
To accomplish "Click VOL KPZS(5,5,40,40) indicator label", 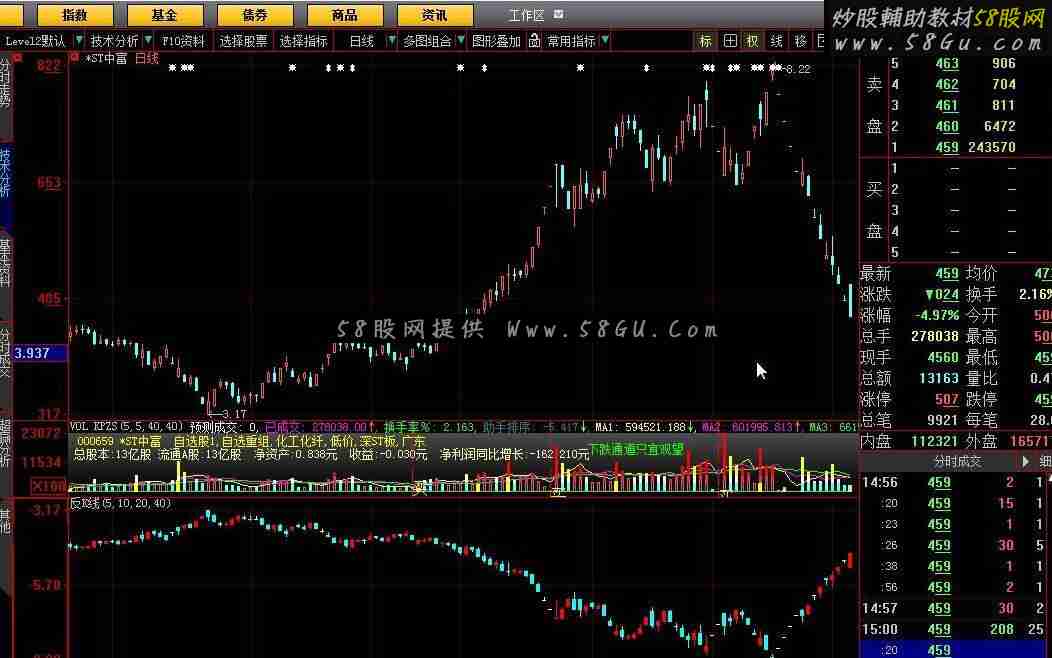I will pyautogui.click(x=126, y=427).
